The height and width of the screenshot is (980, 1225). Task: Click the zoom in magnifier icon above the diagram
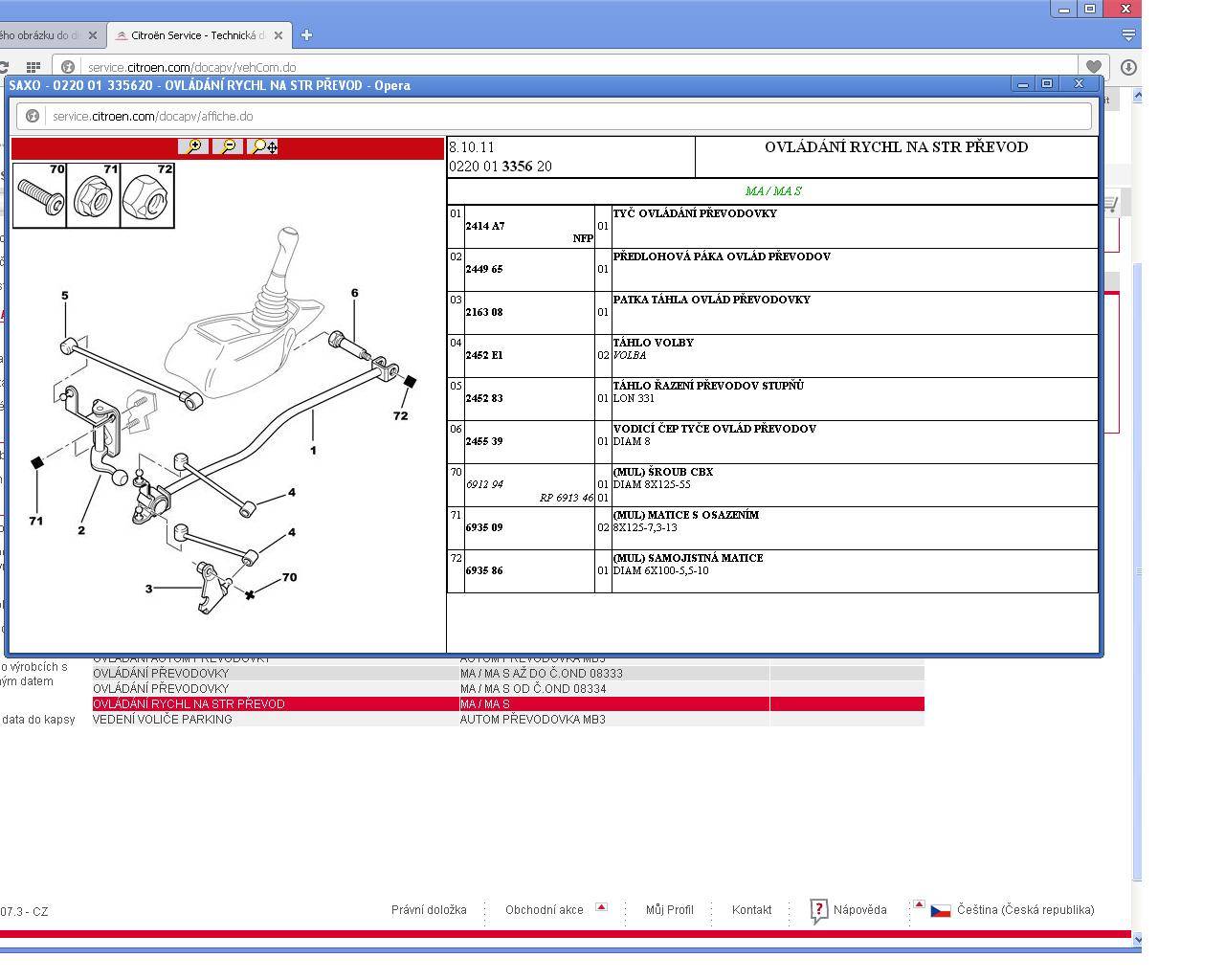pyautogui.click(x=193, y=146)
